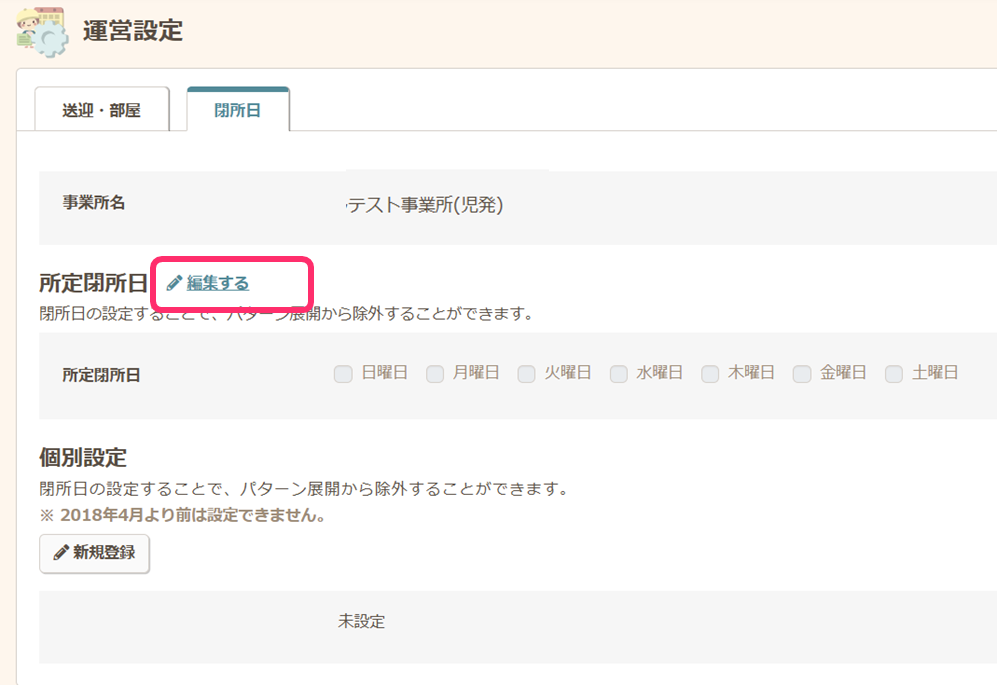Switch to the 送迎・部屋 tab
The image size is (997, 685).
(x=101, y=110)
